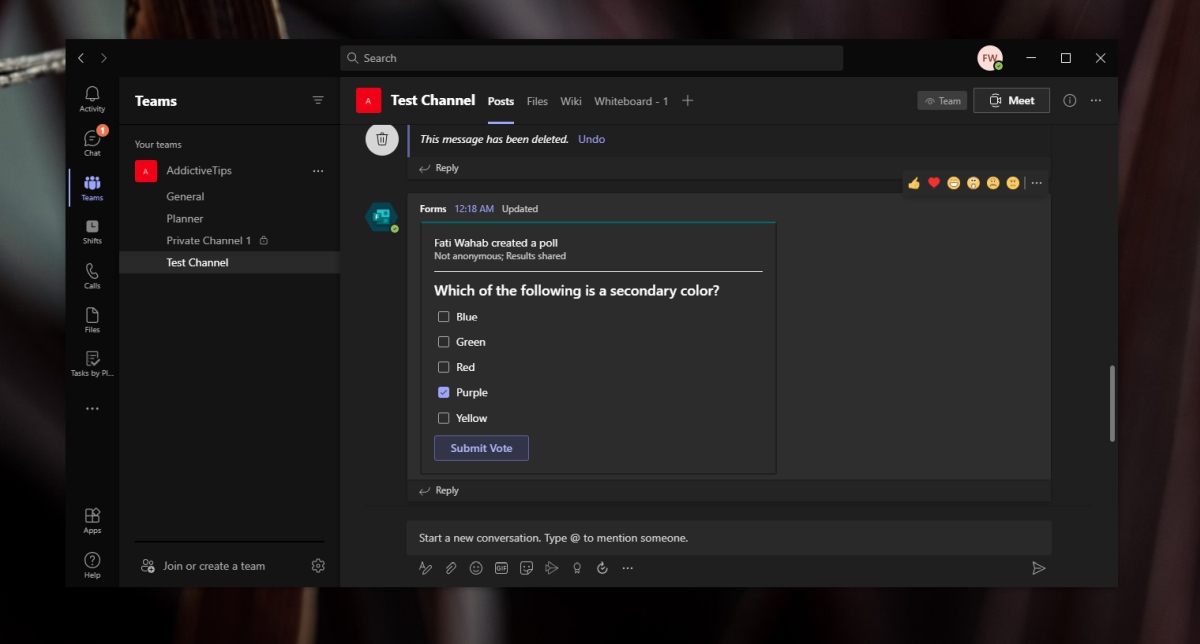The width and height of the screenshot is (1200, 644).
Task: Check the Blue option
Action: point(444,317)
